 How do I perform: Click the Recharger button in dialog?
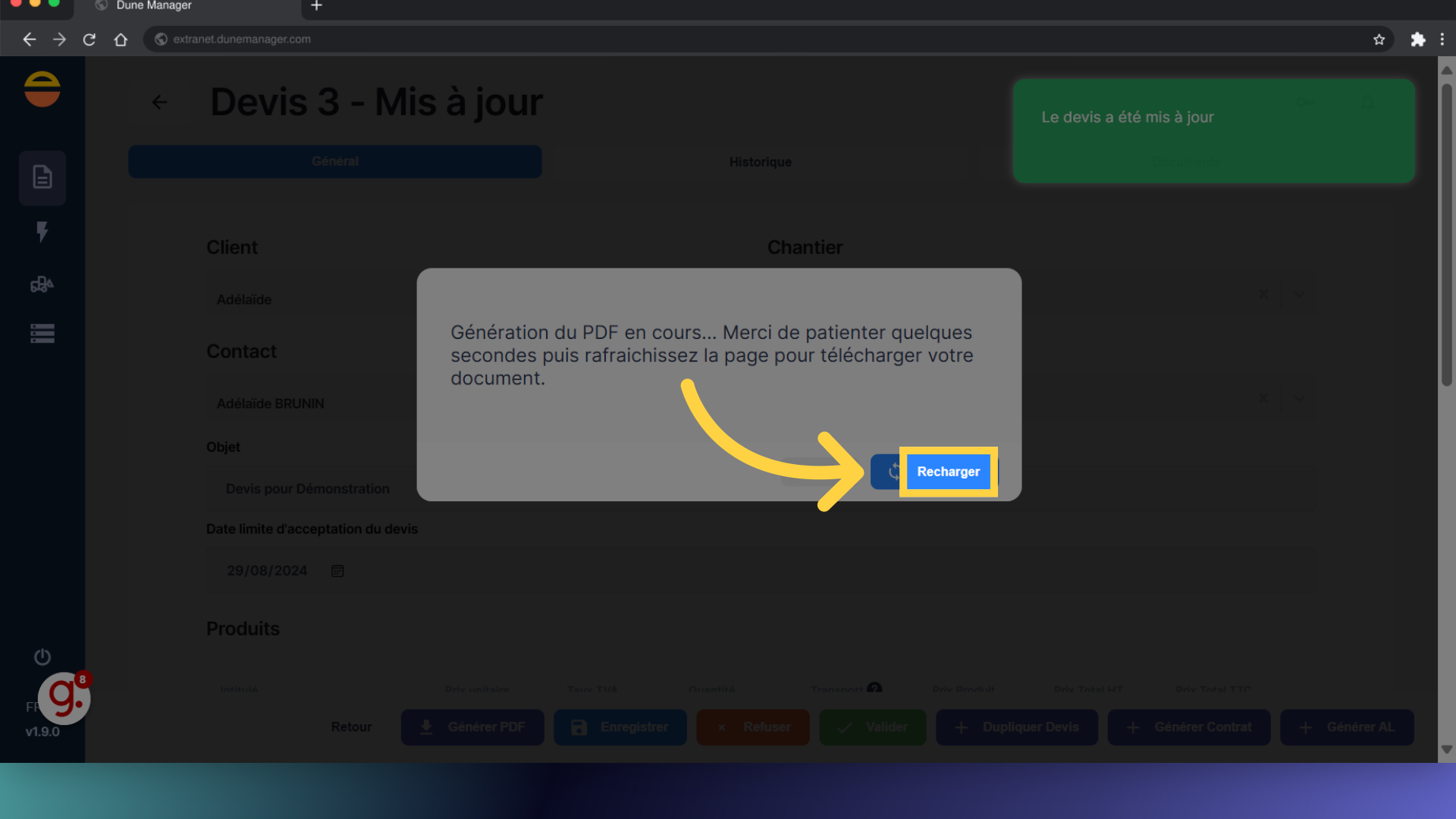pos(947,472)
